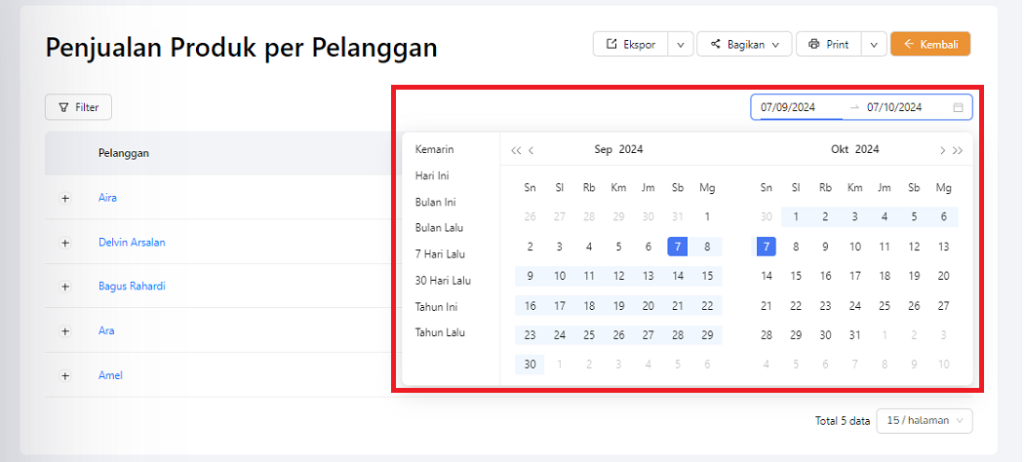Click the Print button

pos(828,44)
